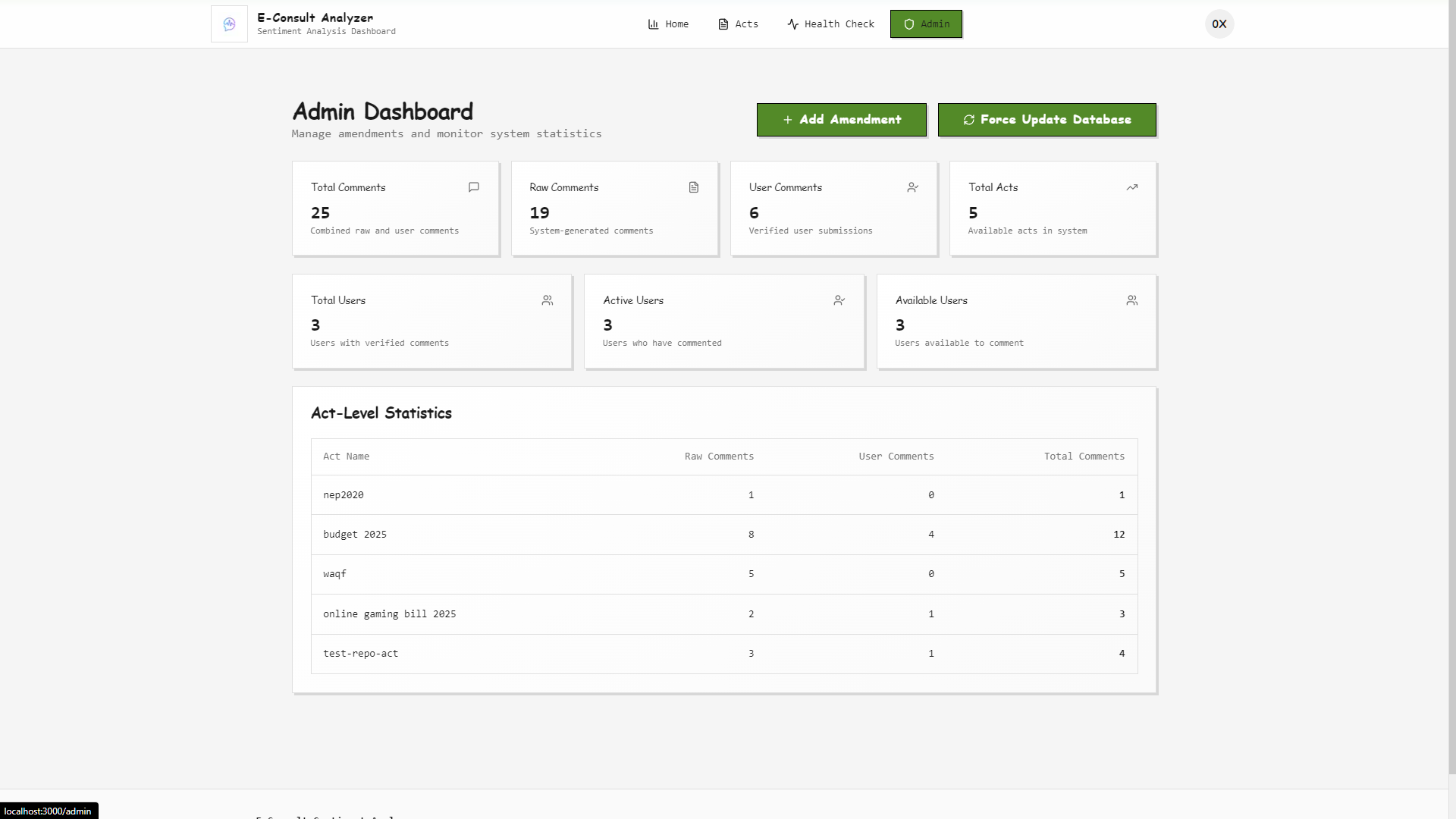Viewport: 1456px width, 819px height.
Task: Select the budget 2025 table row
Action: (x=723, y=534)
